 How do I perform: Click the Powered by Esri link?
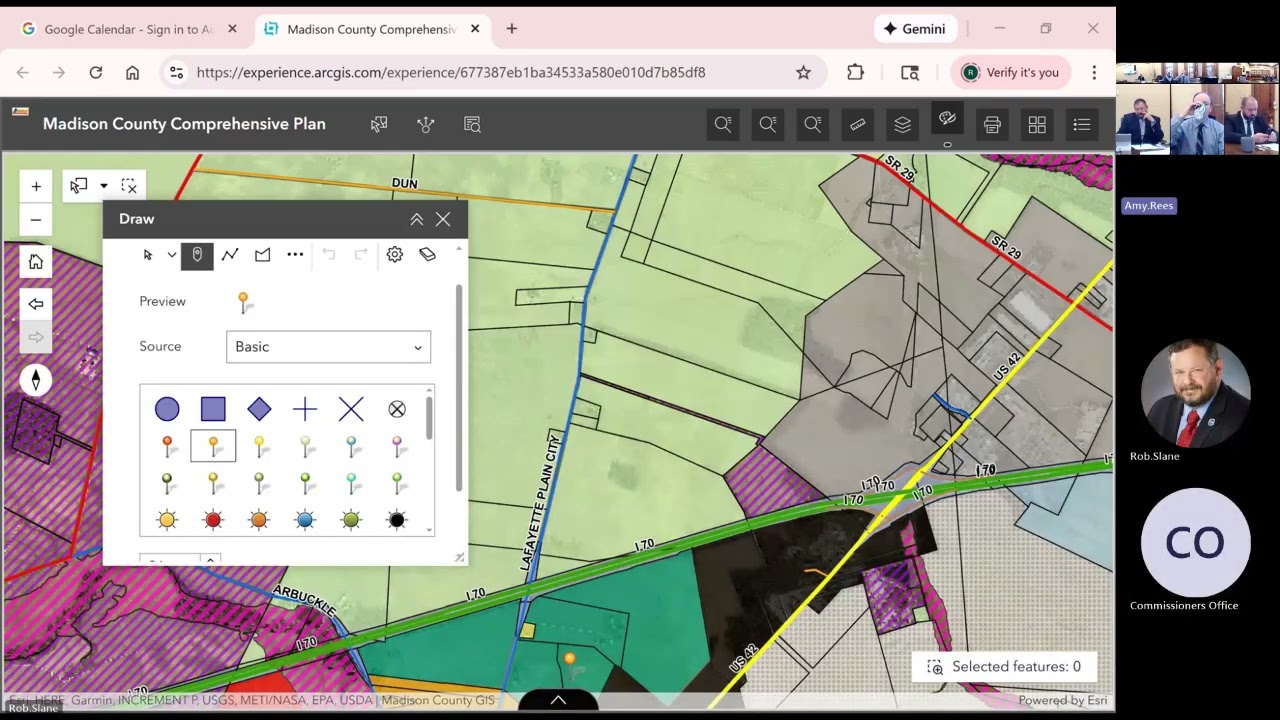[x=1062, y=701]
